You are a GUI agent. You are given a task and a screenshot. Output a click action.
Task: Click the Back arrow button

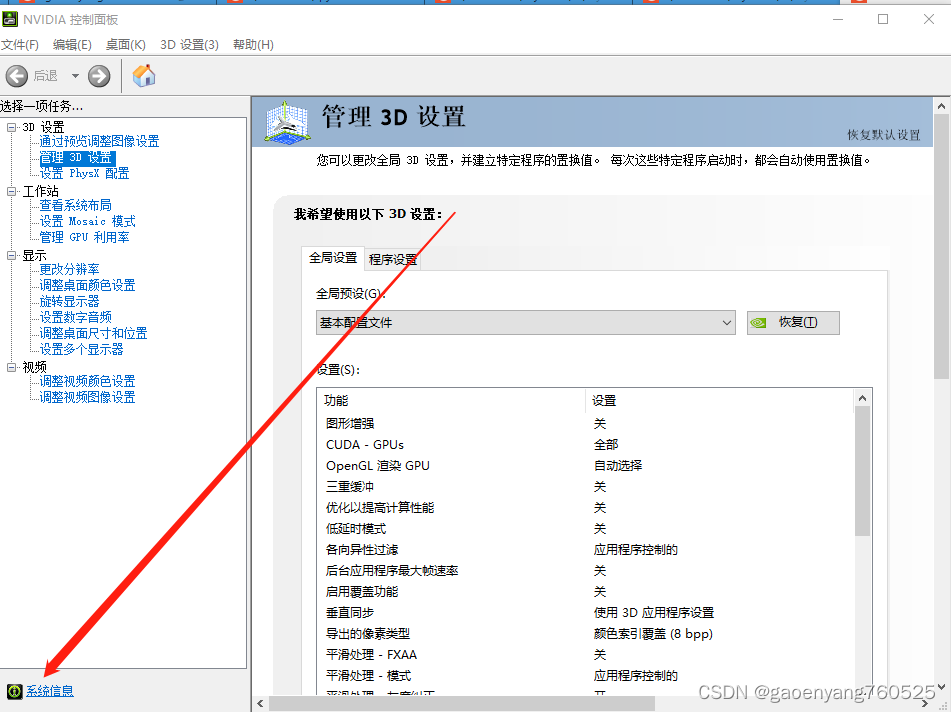click(x=17, y=76)
